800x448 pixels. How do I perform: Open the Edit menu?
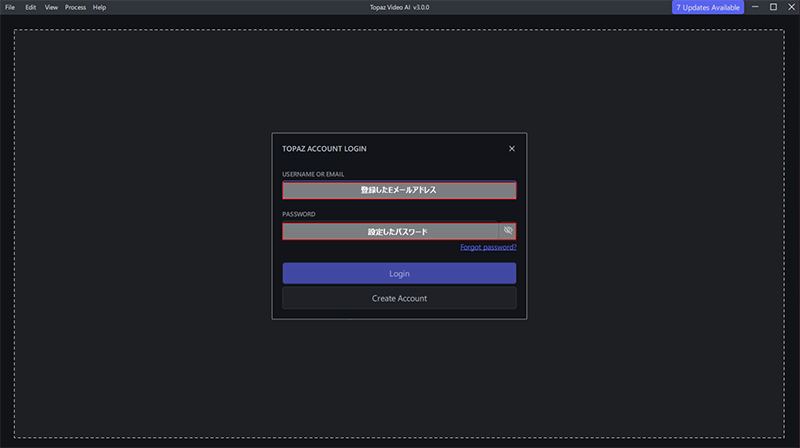point(31,7)
